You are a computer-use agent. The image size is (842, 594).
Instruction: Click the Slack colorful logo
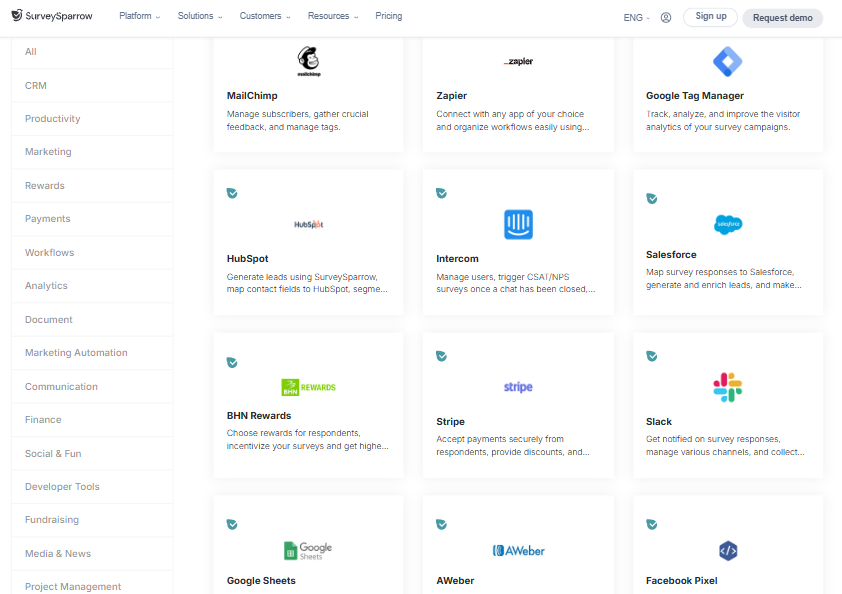click(728, 387)
